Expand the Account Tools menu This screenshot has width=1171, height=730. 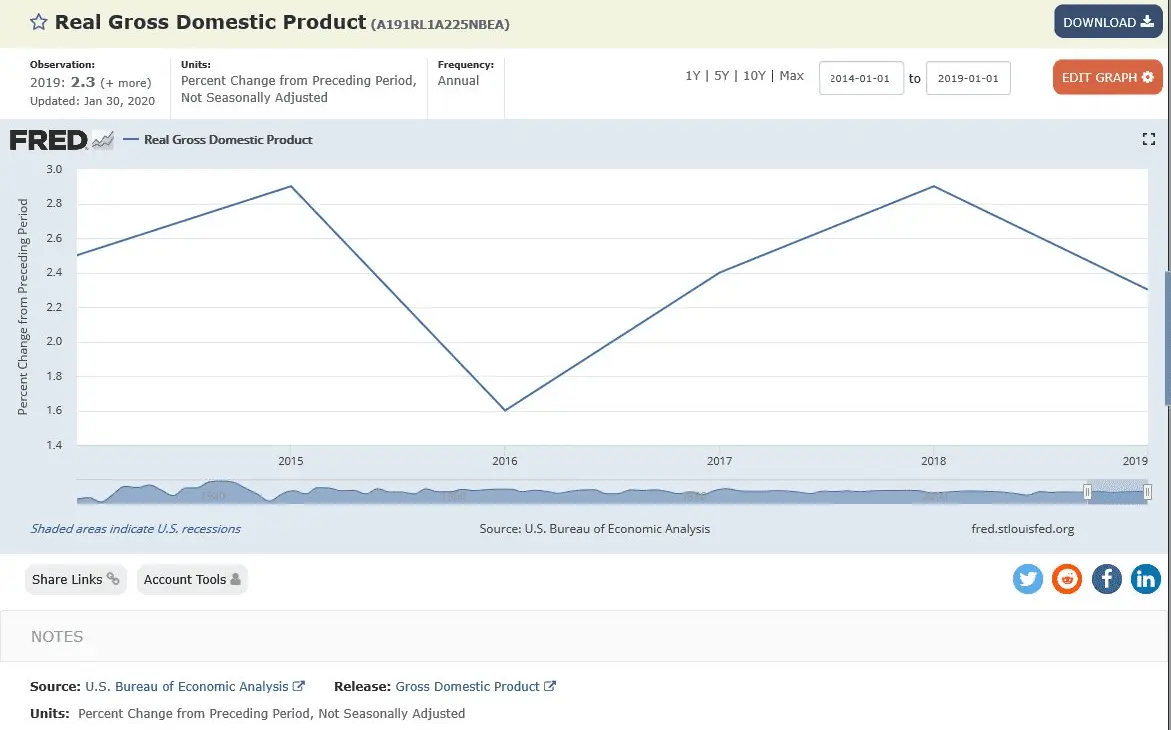pyautogui.click(x=192, y=579)
